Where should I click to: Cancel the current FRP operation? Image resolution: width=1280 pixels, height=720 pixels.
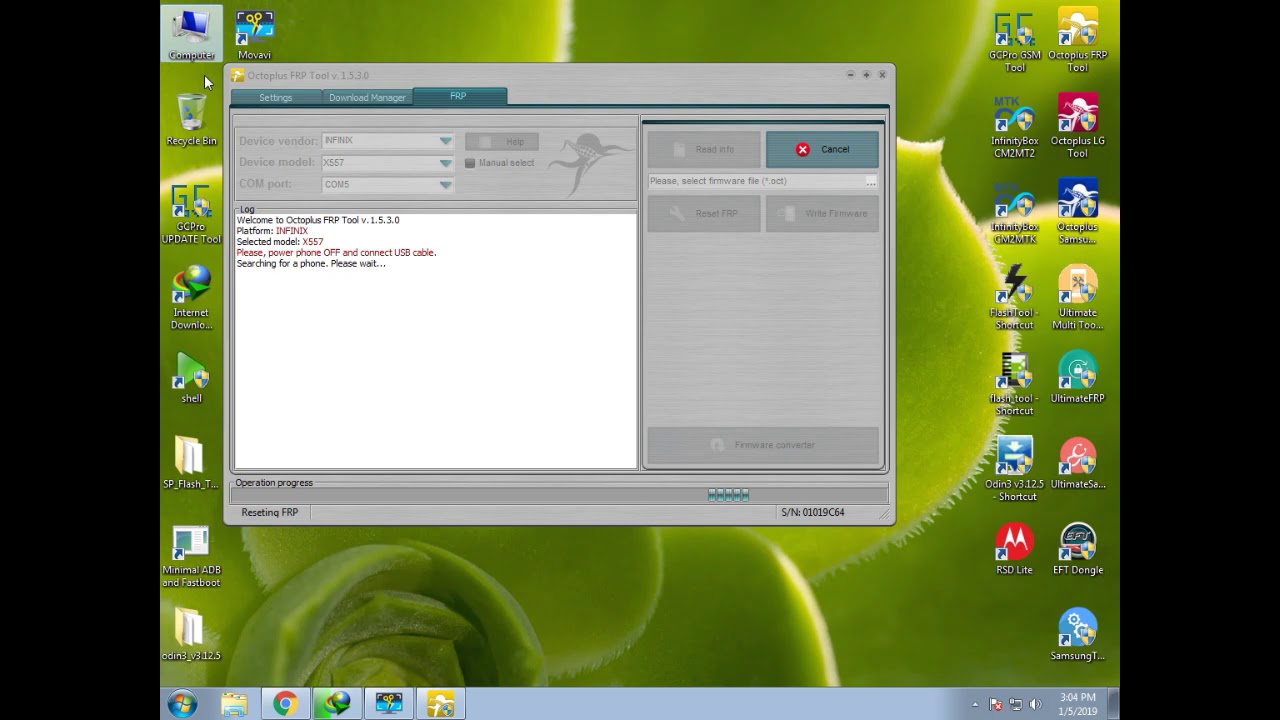point(822,149)
